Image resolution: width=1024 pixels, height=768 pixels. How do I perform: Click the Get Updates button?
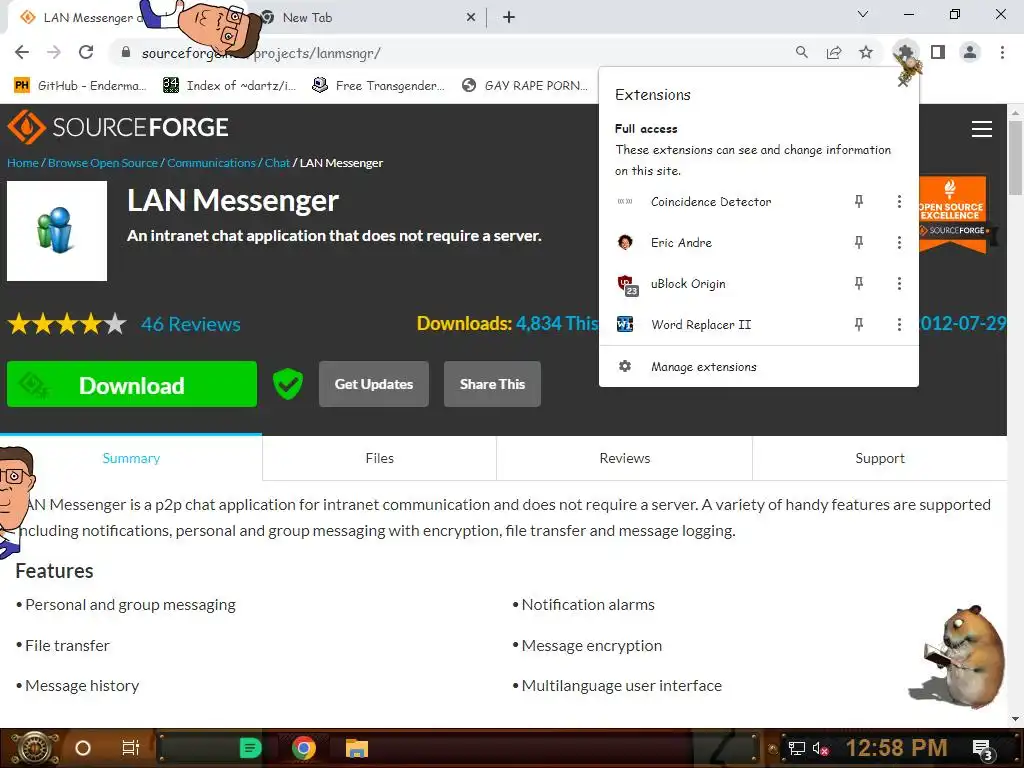tap(374, 384)
